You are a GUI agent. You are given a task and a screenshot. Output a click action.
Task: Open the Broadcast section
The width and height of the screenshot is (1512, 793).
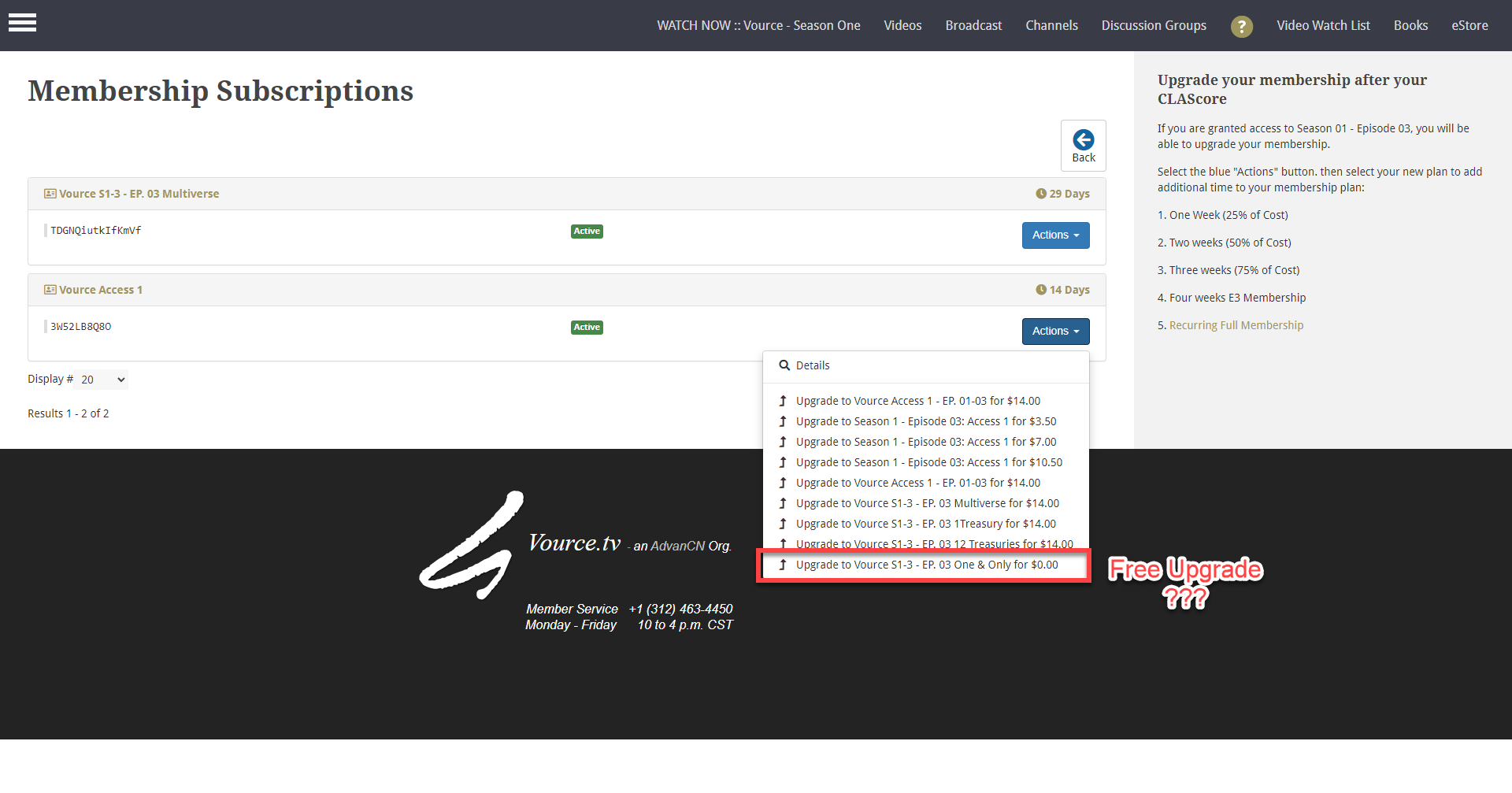pos(973,25)
